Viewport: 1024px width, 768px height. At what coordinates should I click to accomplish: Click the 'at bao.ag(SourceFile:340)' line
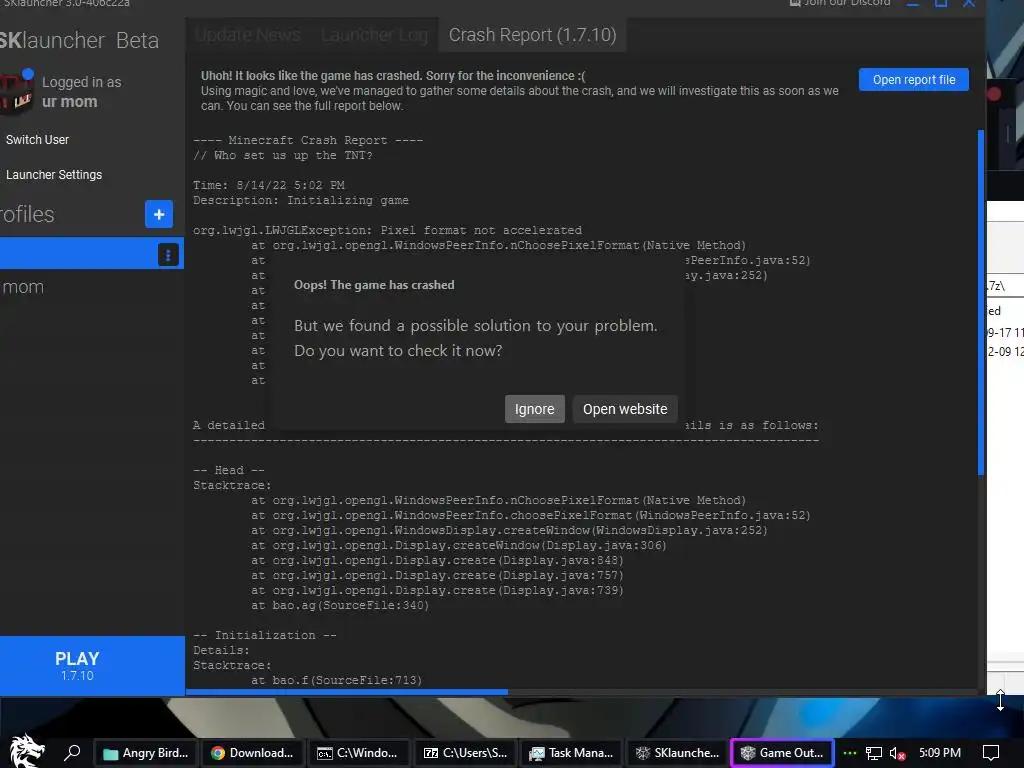coord(340,605)
